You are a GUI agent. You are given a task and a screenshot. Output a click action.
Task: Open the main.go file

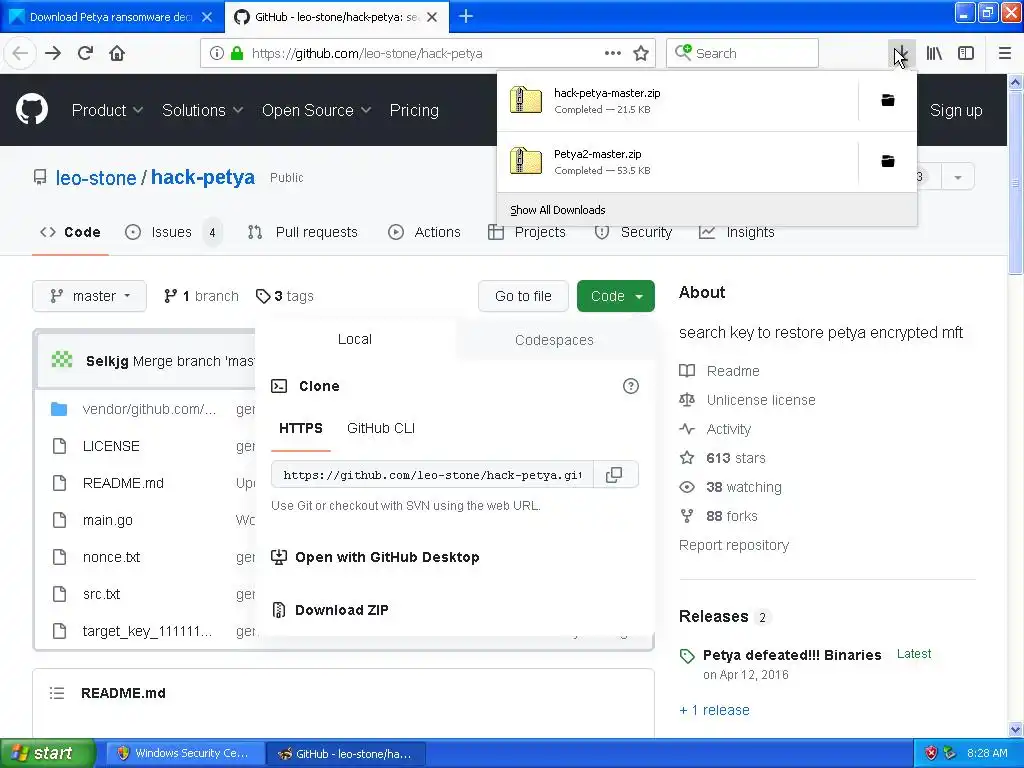(108, 520)
